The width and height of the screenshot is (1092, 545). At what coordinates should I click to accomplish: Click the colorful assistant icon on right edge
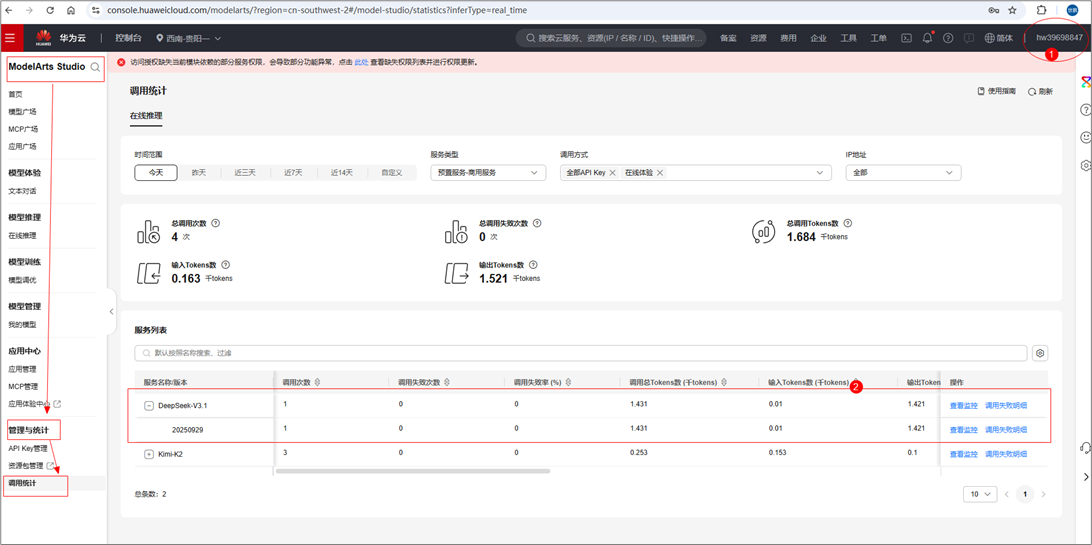coord(1085,82)
